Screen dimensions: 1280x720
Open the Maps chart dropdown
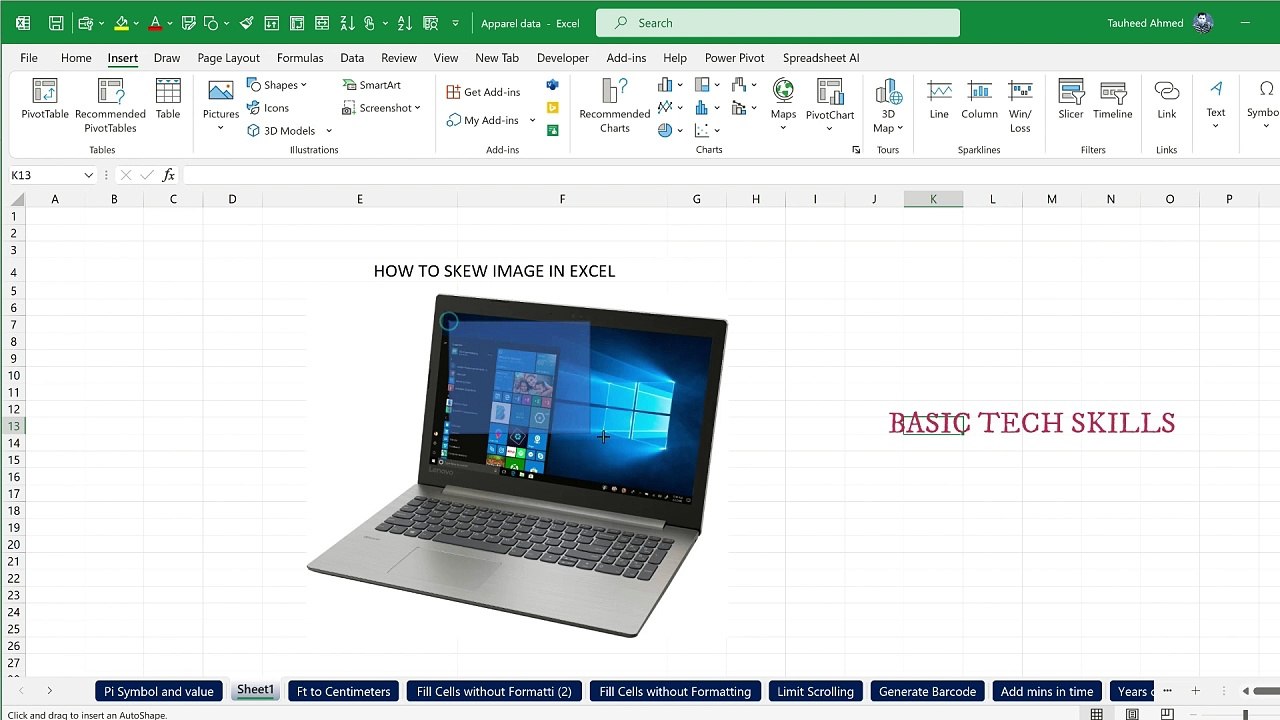click(x=784, y=128)
